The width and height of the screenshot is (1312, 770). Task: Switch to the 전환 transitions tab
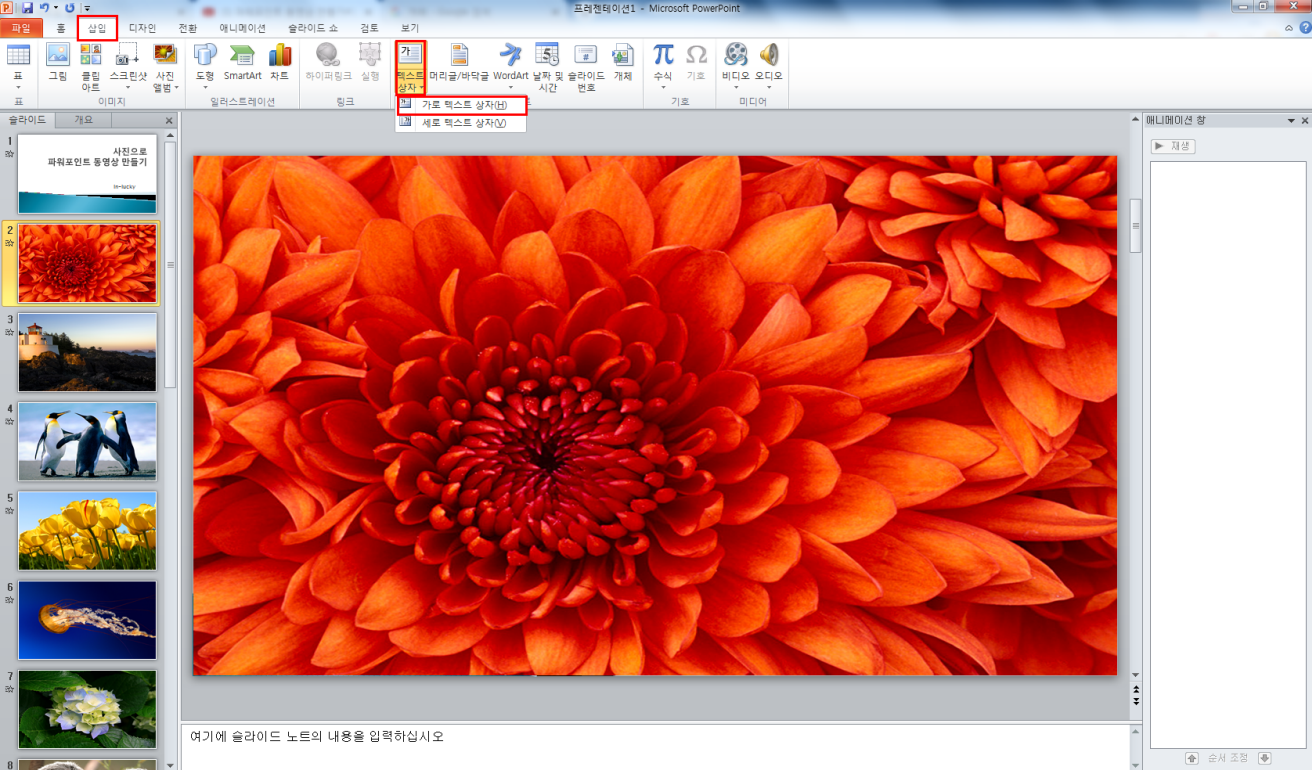click(187, 28)
